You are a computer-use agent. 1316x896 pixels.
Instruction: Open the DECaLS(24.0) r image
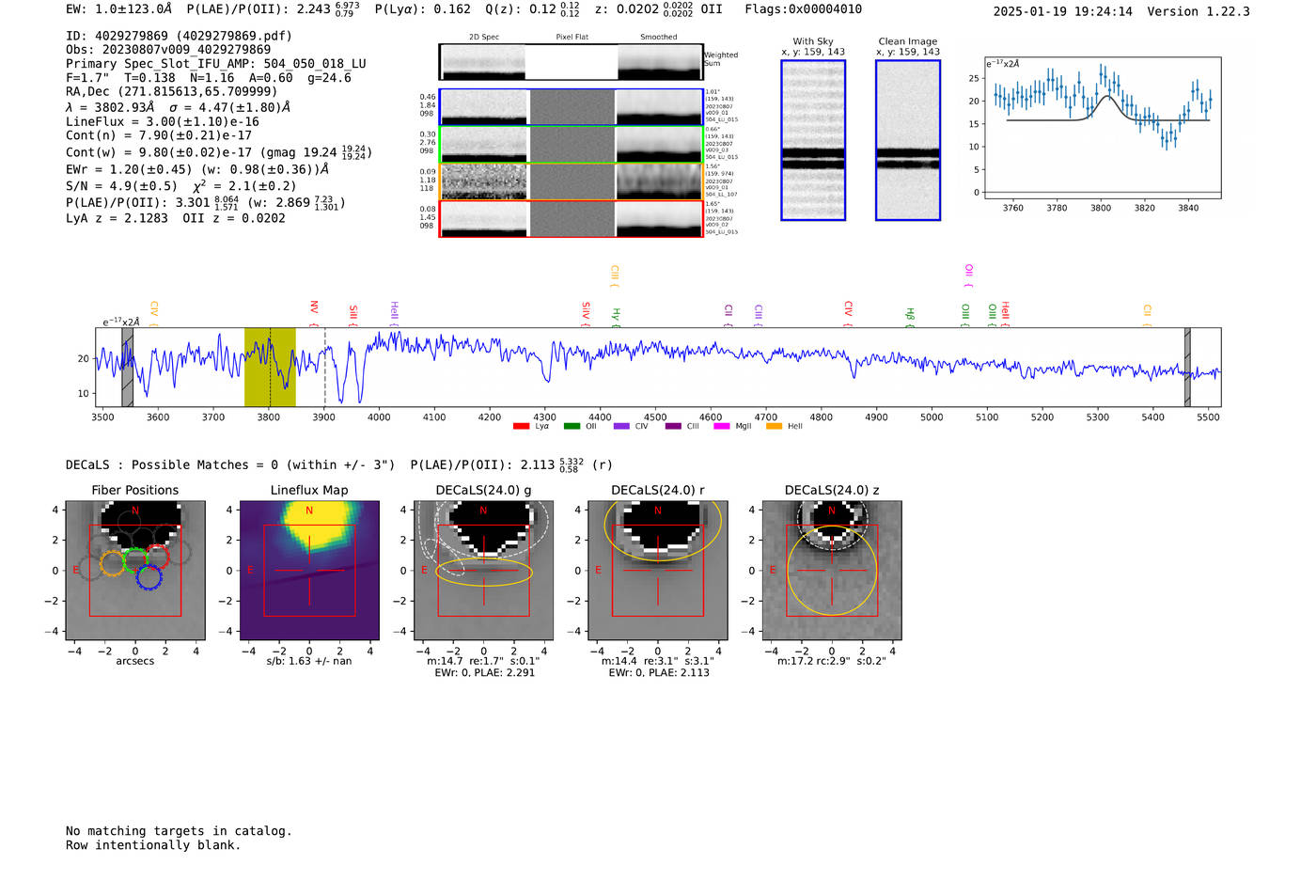coord(658,570)
